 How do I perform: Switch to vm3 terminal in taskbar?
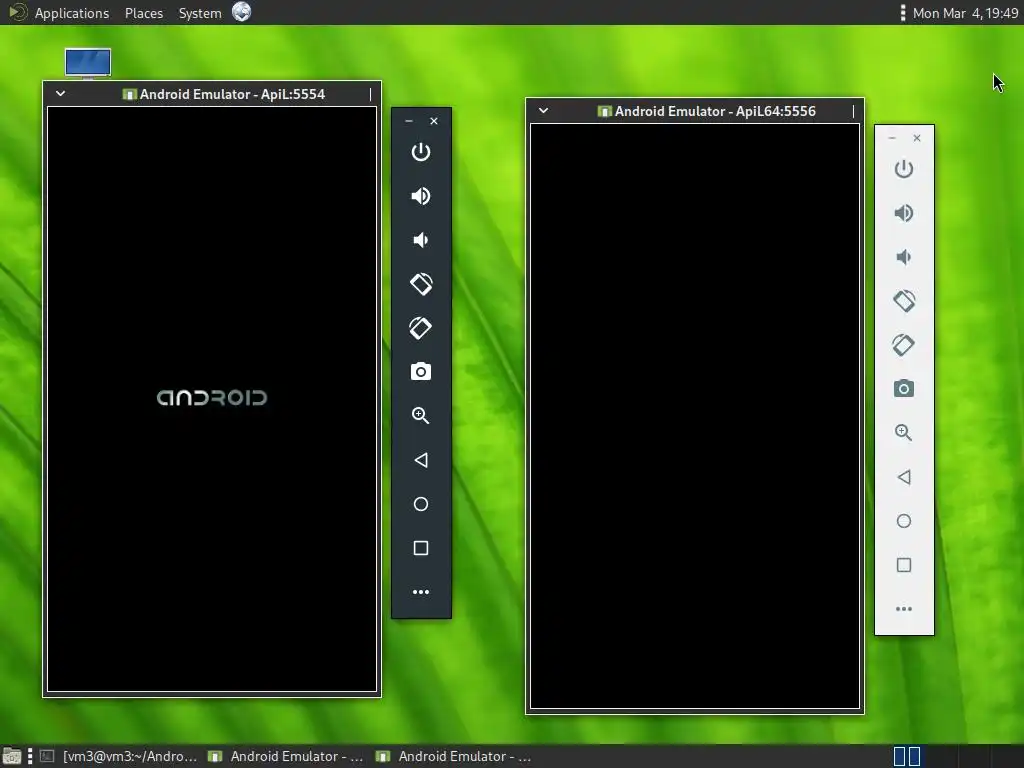[x=119, y=756]
